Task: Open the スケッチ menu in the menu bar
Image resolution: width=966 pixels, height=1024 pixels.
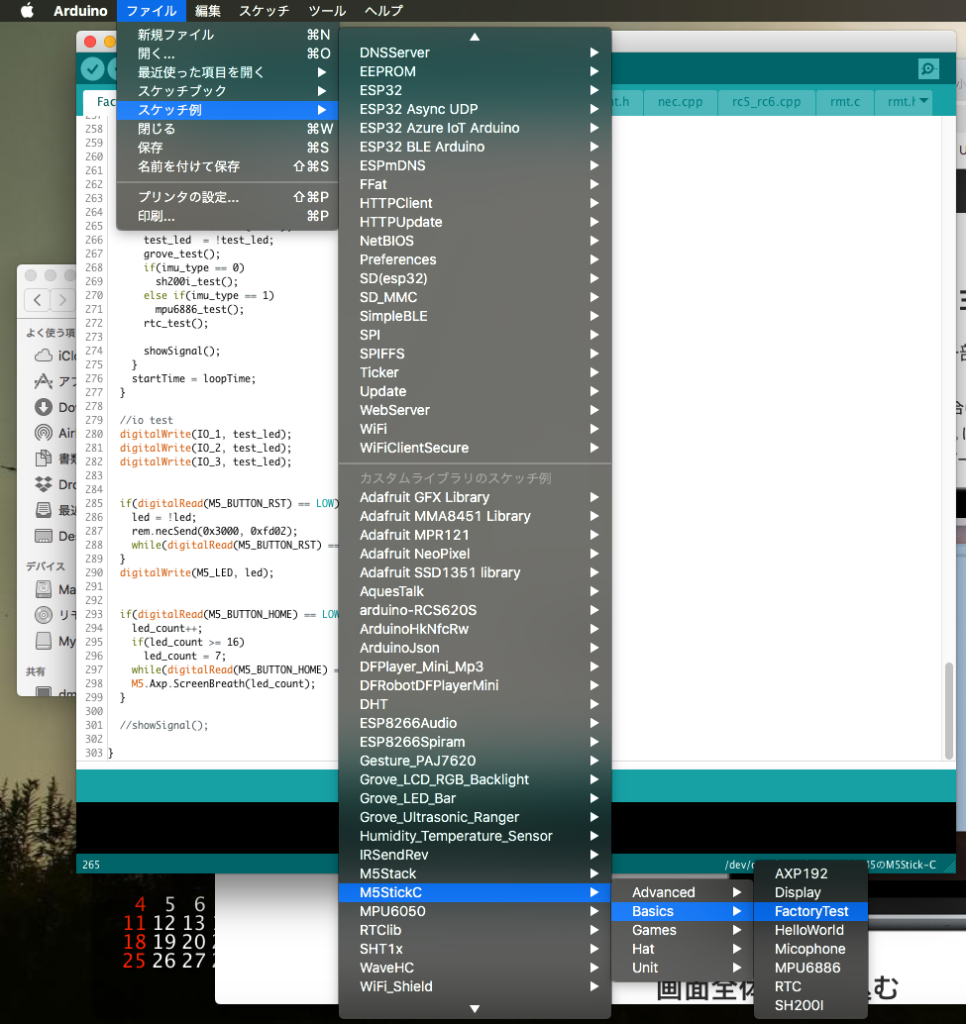Action: [264, 11]
